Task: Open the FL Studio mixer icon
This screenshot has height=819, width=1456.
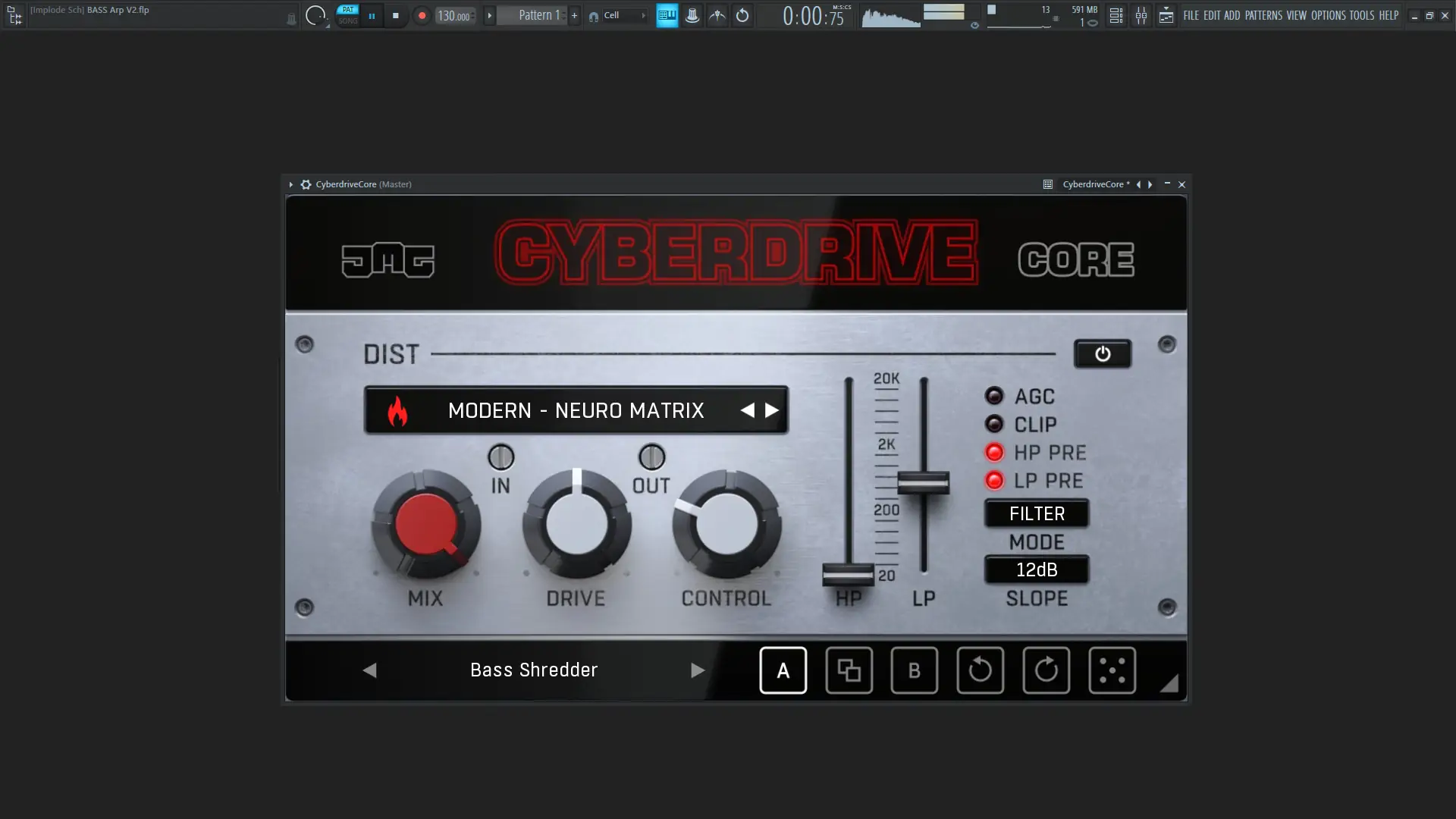Action: point(1141,15)
